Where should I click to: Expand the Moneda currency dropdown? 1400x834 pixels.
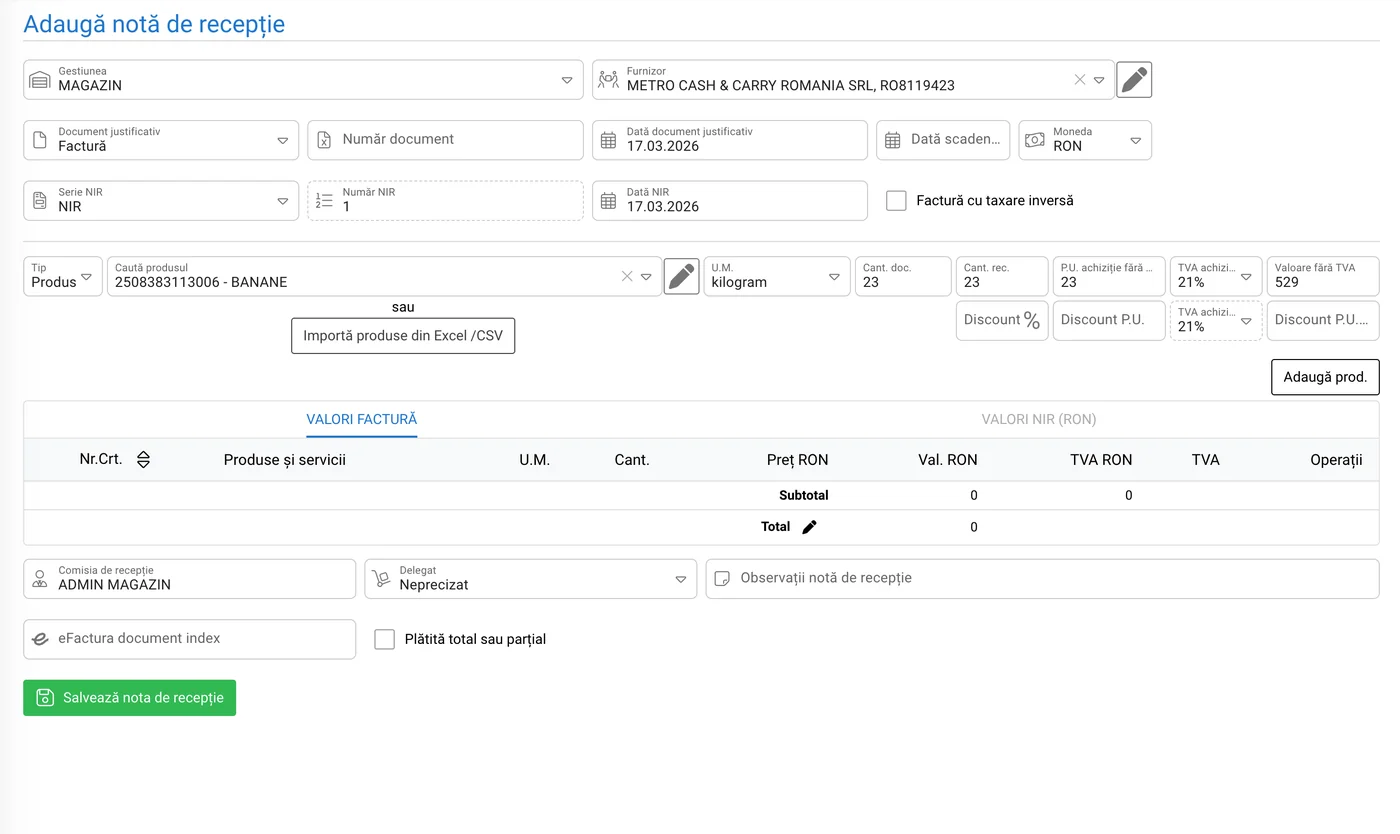pyautogui.click(x=1135, y=141)
